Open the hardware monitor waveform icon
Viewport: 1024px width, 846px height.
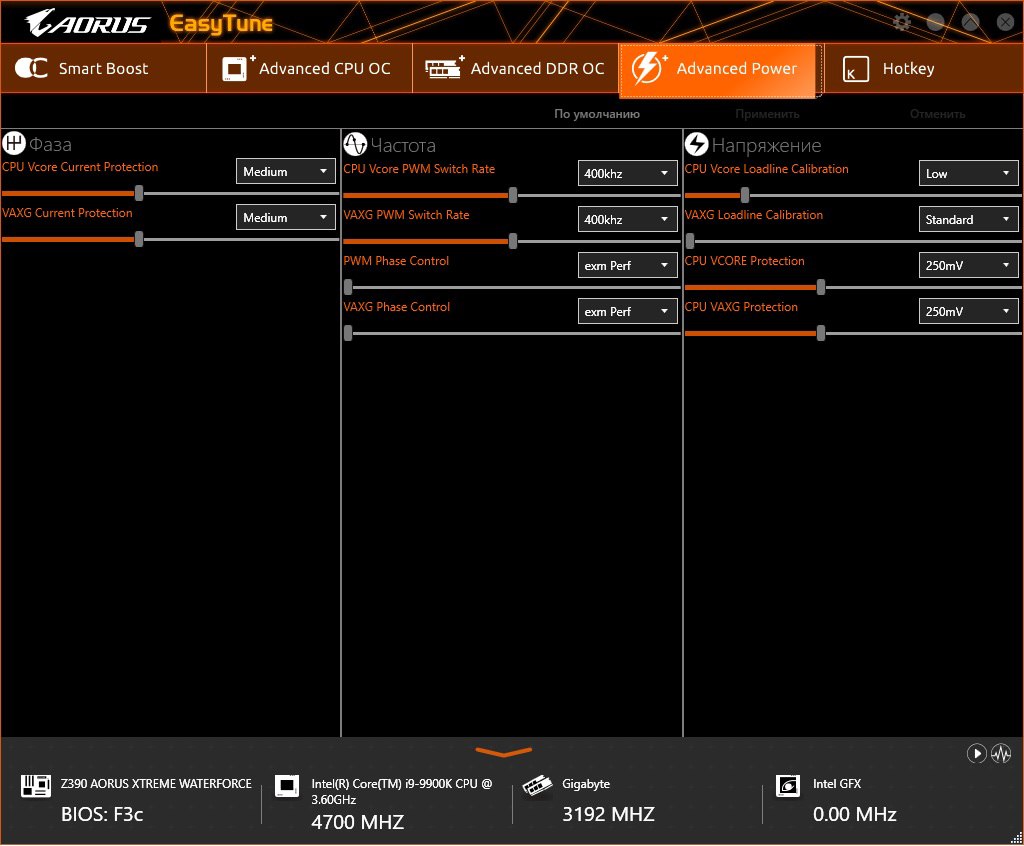click(1001, 753)
